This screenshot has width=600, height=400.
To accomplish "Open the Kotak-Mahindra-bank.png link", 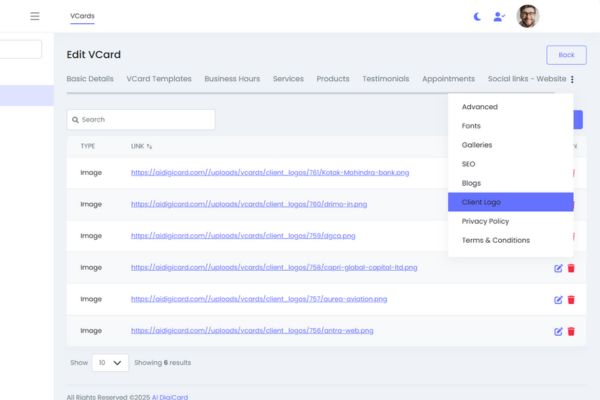I will pos(270,173).
